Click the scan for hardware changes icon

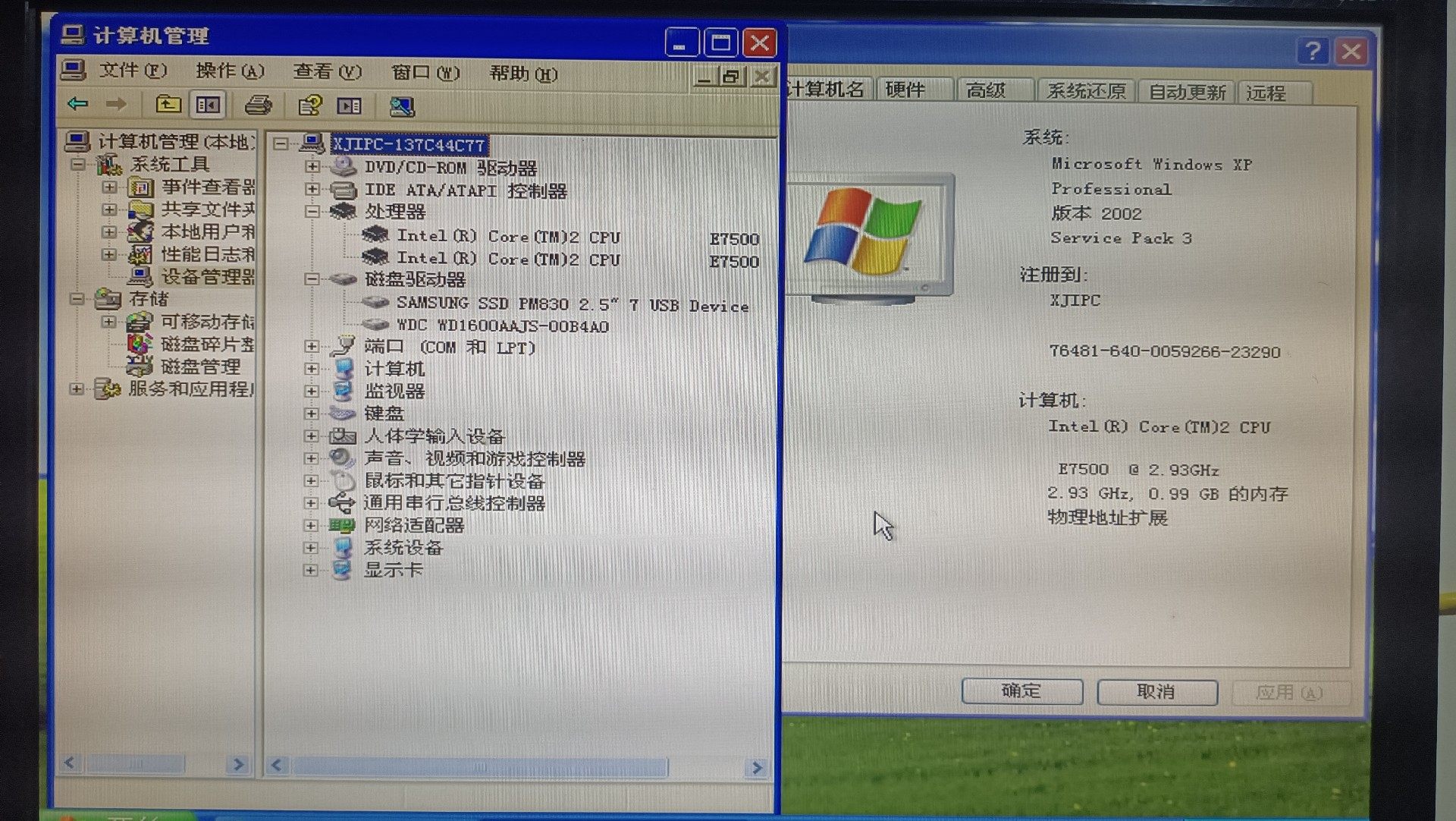pyautogui.click(x=402, y=106)
